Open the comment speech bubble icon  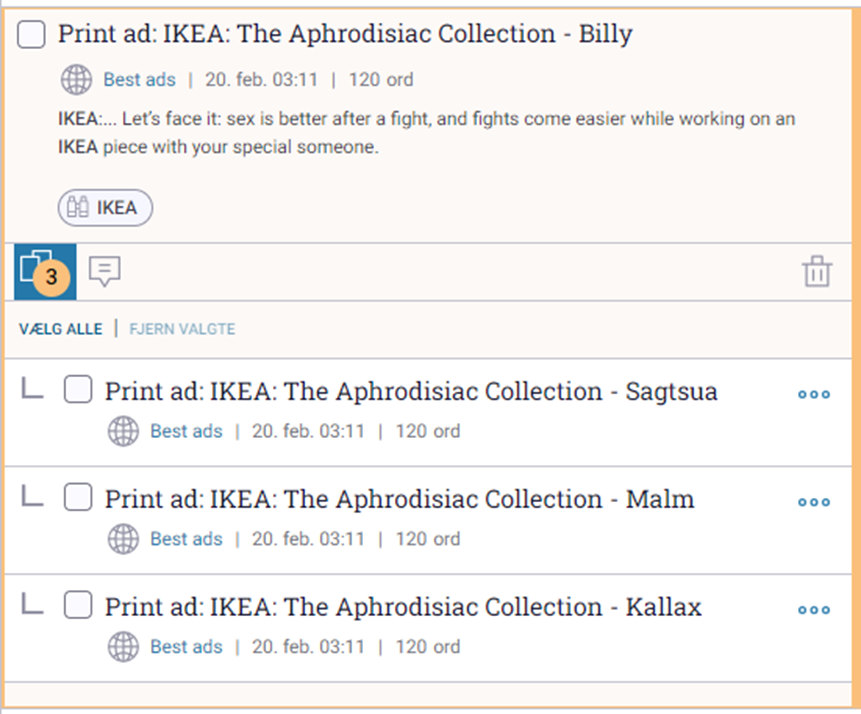tap(104, 271)
